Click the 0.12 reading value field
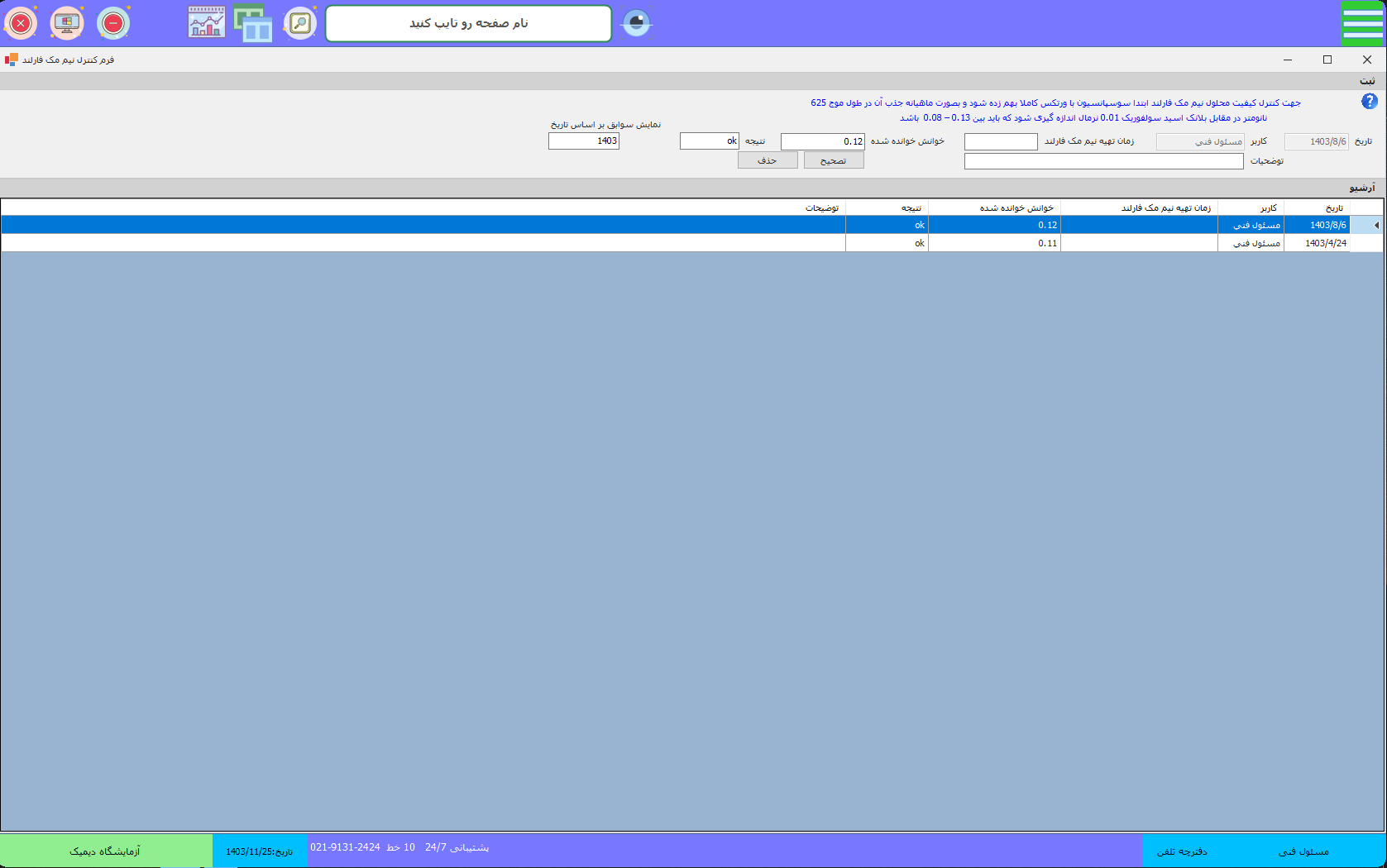 point(822,141)
